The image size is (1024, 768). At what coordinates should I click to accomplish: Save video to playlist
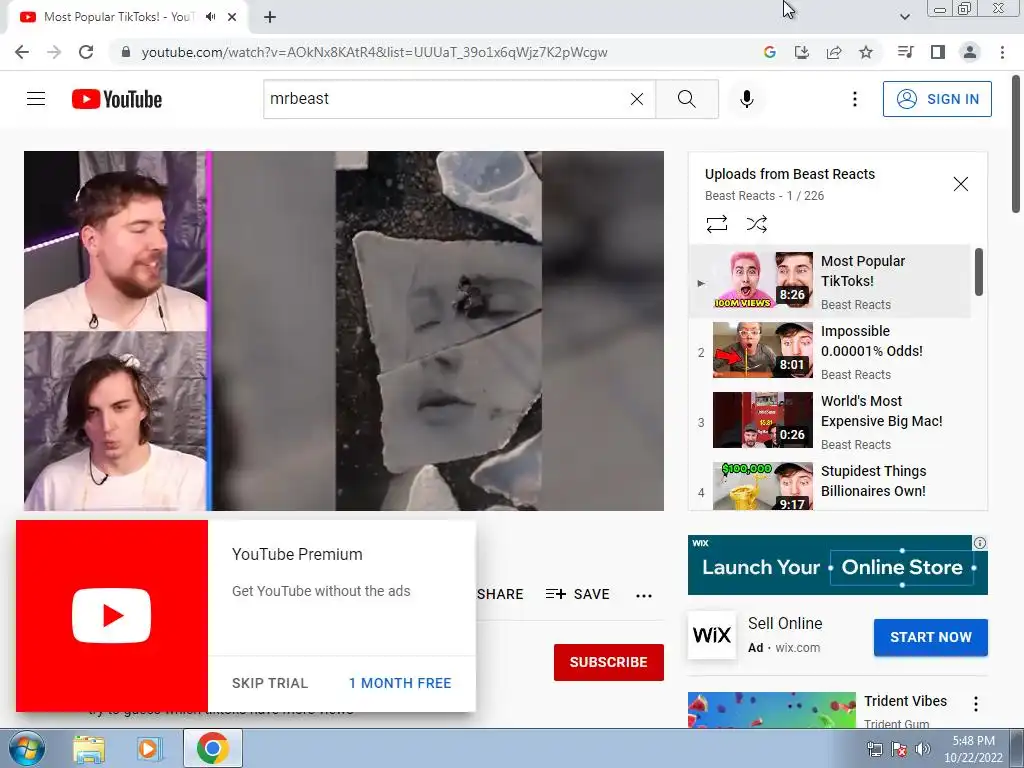(x=577, y=594)
